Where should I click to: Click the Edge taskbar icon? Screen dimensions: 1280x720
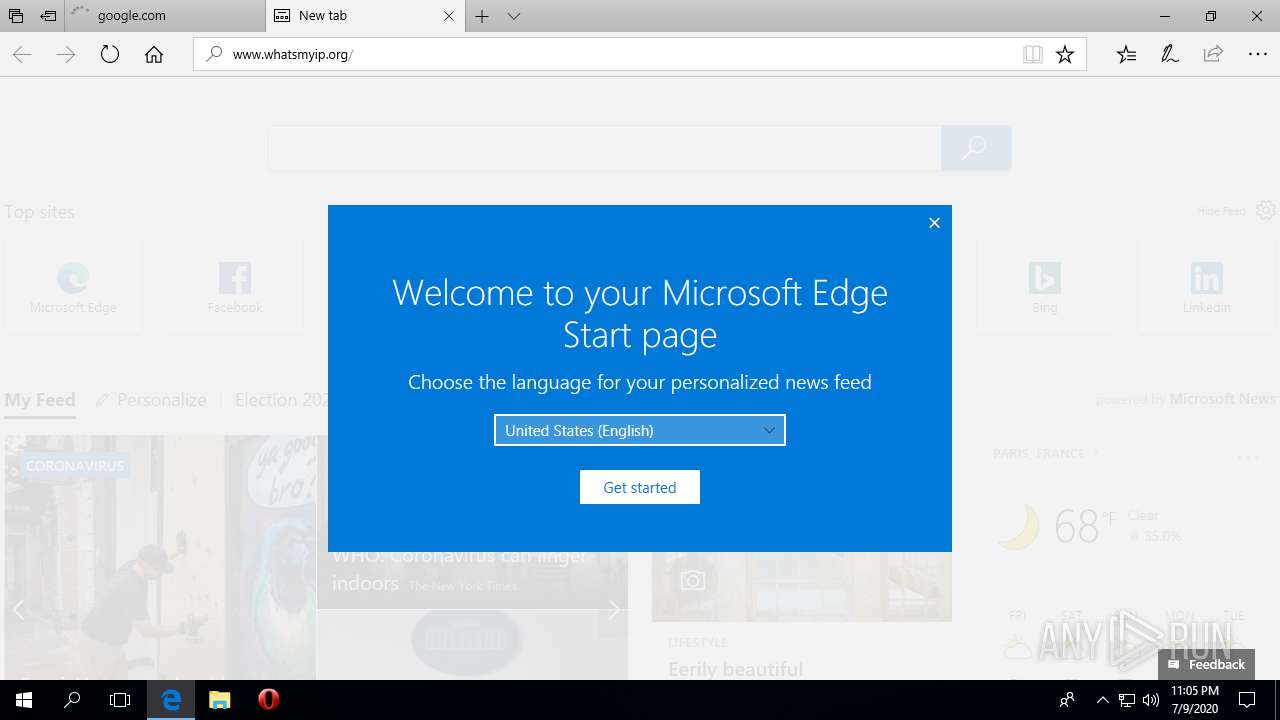171,700
